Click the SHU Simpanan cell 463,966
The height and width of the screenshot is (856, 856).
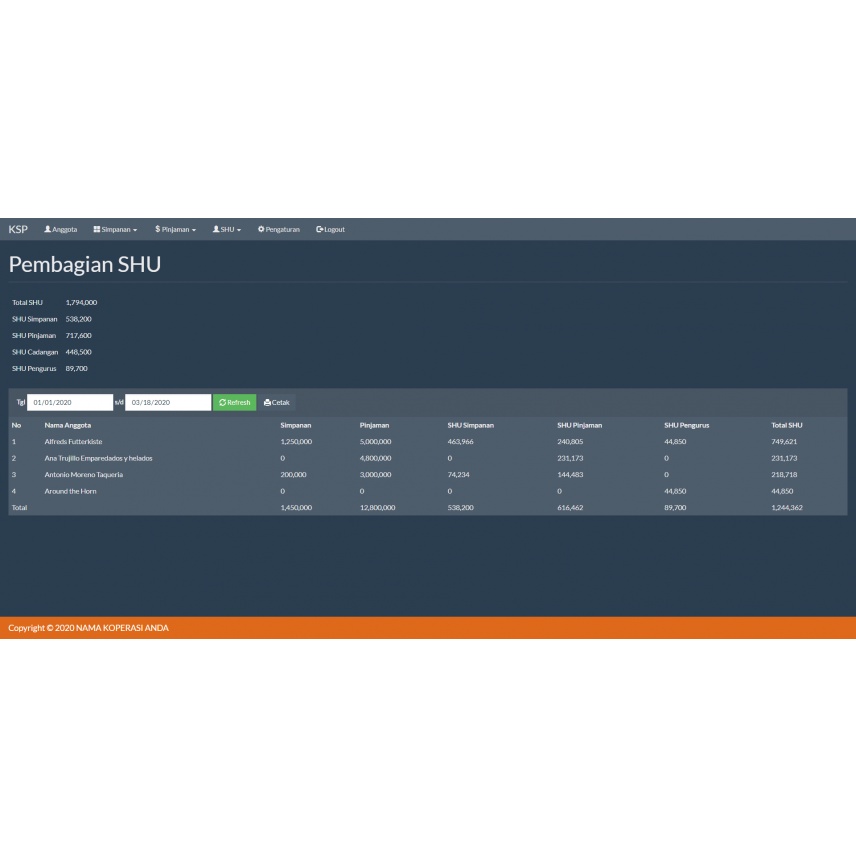[x=461, y=442]
